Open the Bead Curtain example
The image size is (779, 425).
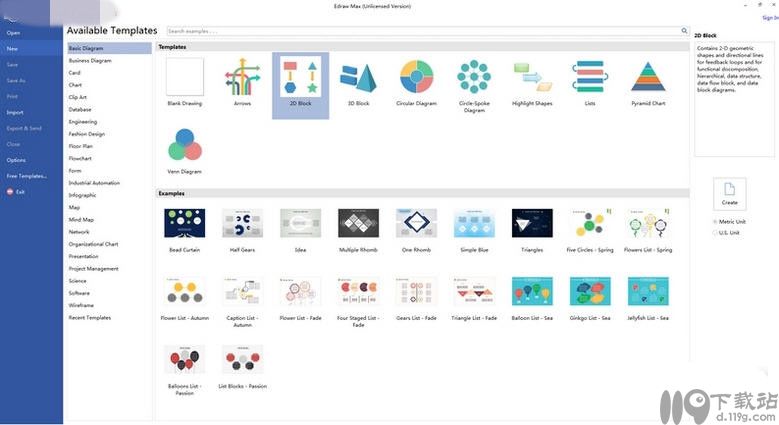185,223
